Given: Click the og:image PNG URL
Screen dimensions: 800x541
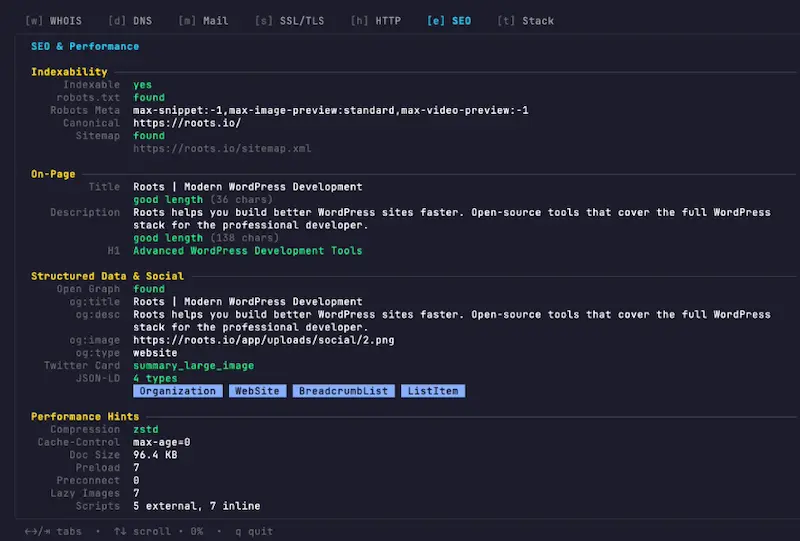Looking at the screenshot, I should 264,340.
